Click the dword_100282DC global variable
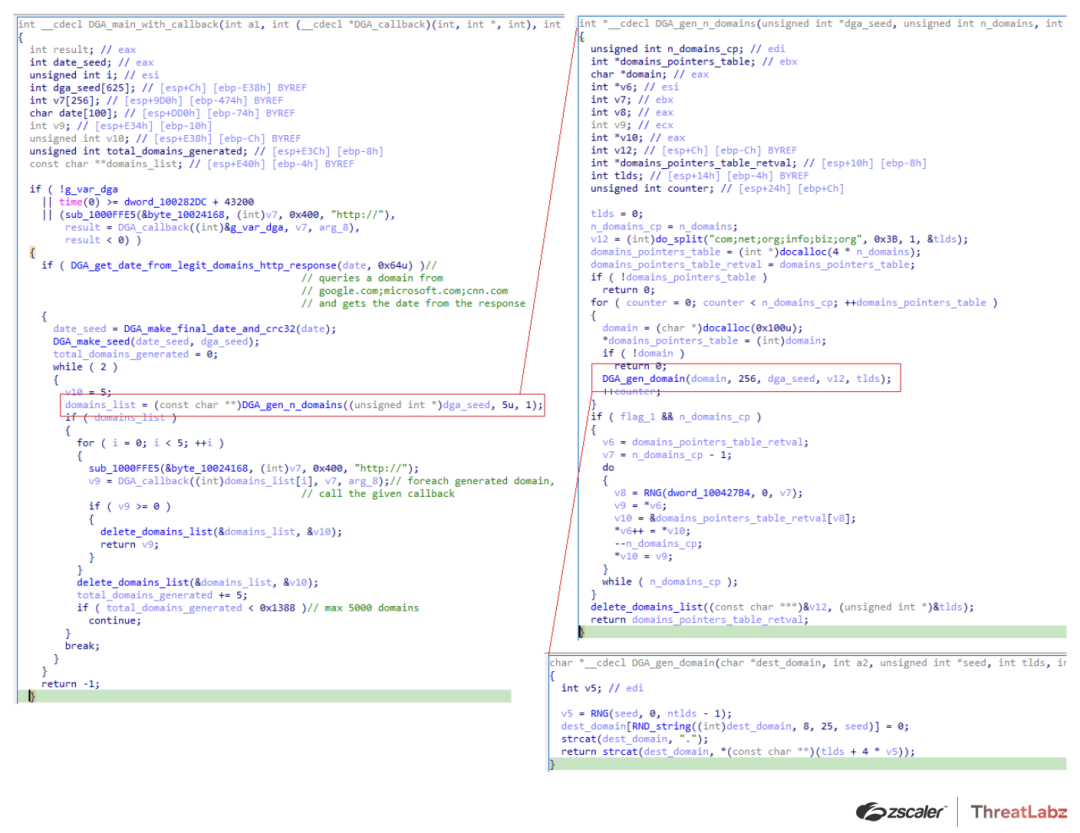Image resolution: width=1080 pixels, height=833 pixels. (150, 202)
